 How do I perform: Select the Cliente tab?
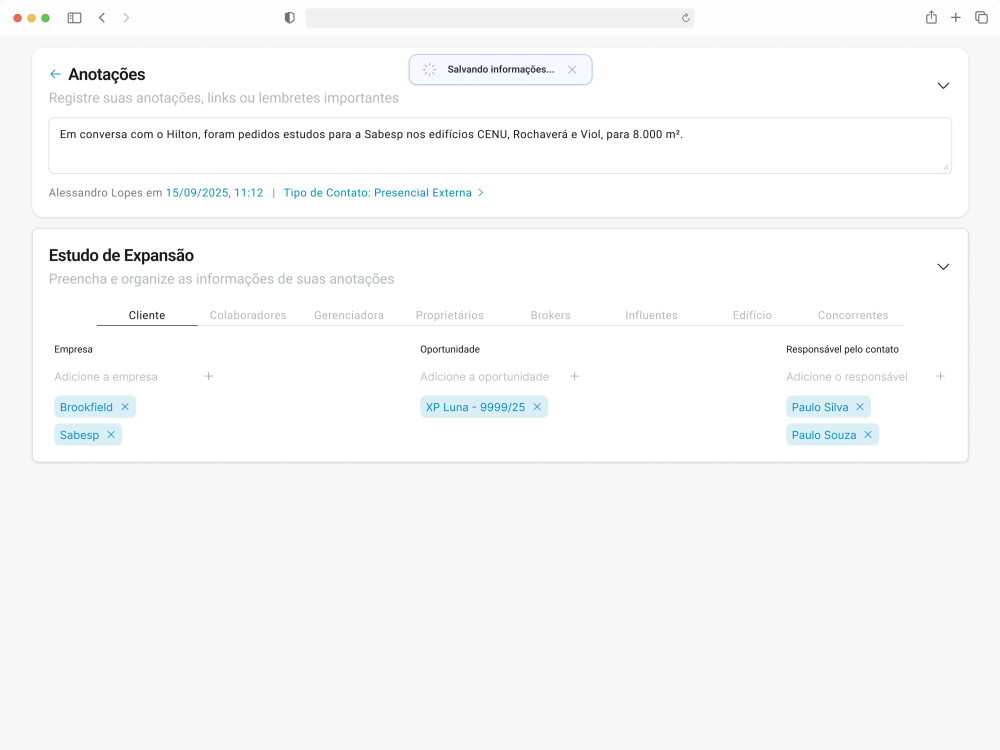point(147,315)
